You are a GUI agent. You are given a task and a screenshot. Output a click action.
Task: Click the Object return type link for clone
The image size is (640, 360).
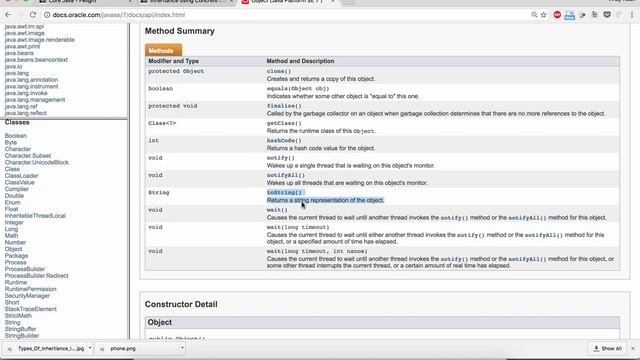[193, 71]
